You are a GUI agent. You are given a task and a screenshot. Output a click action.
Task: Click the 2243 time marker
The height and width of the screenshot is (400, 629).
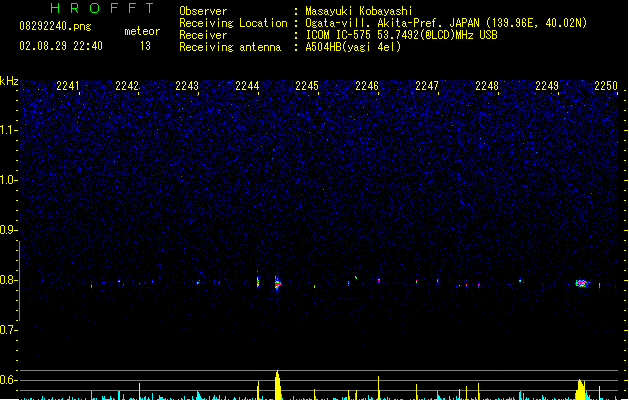click(187, 86)
